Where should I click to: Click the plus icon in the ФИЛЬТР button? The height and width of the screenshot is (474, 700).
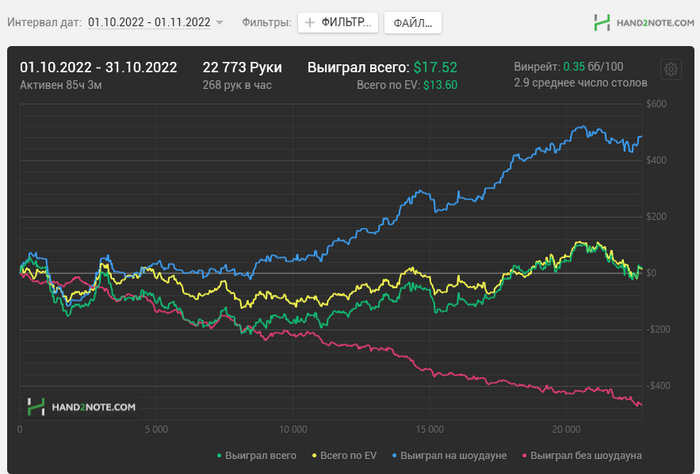click(x=310, y=22)
